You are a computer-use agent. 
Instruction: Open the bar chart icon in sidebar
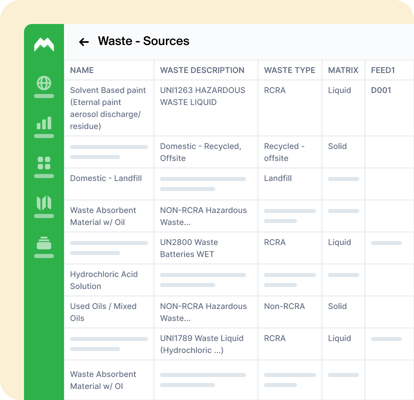pyautogui.click(x=44, y=123)
